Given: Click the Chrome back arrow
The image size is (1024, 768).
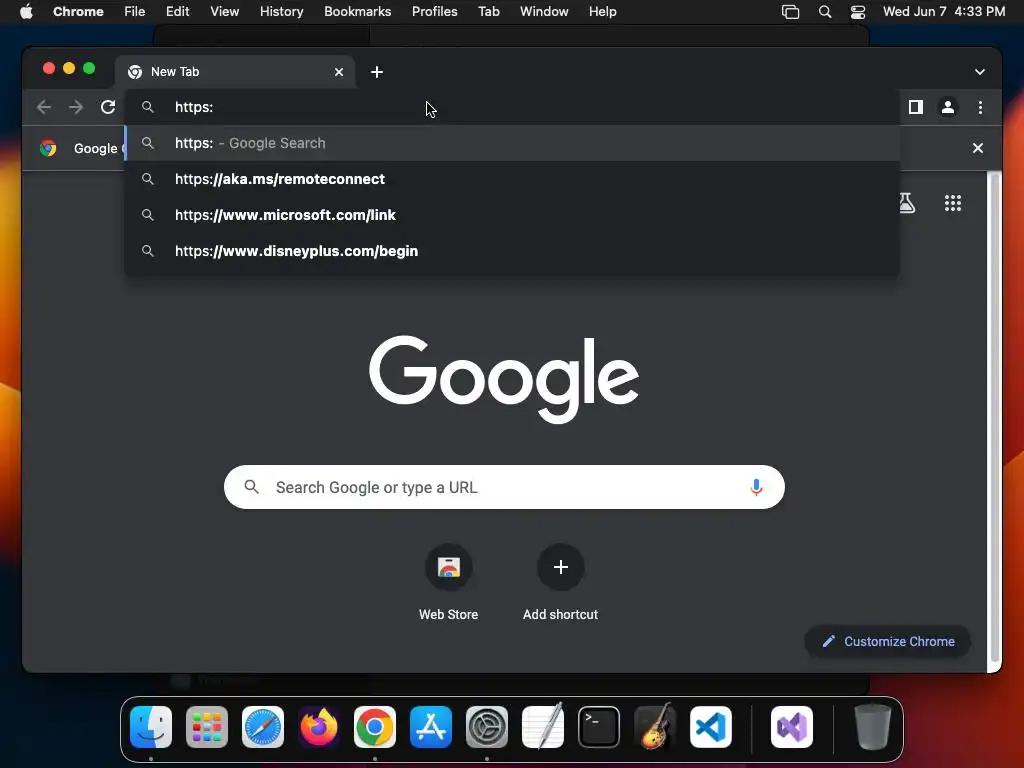Looking at the screenshot, I should 44,107.
